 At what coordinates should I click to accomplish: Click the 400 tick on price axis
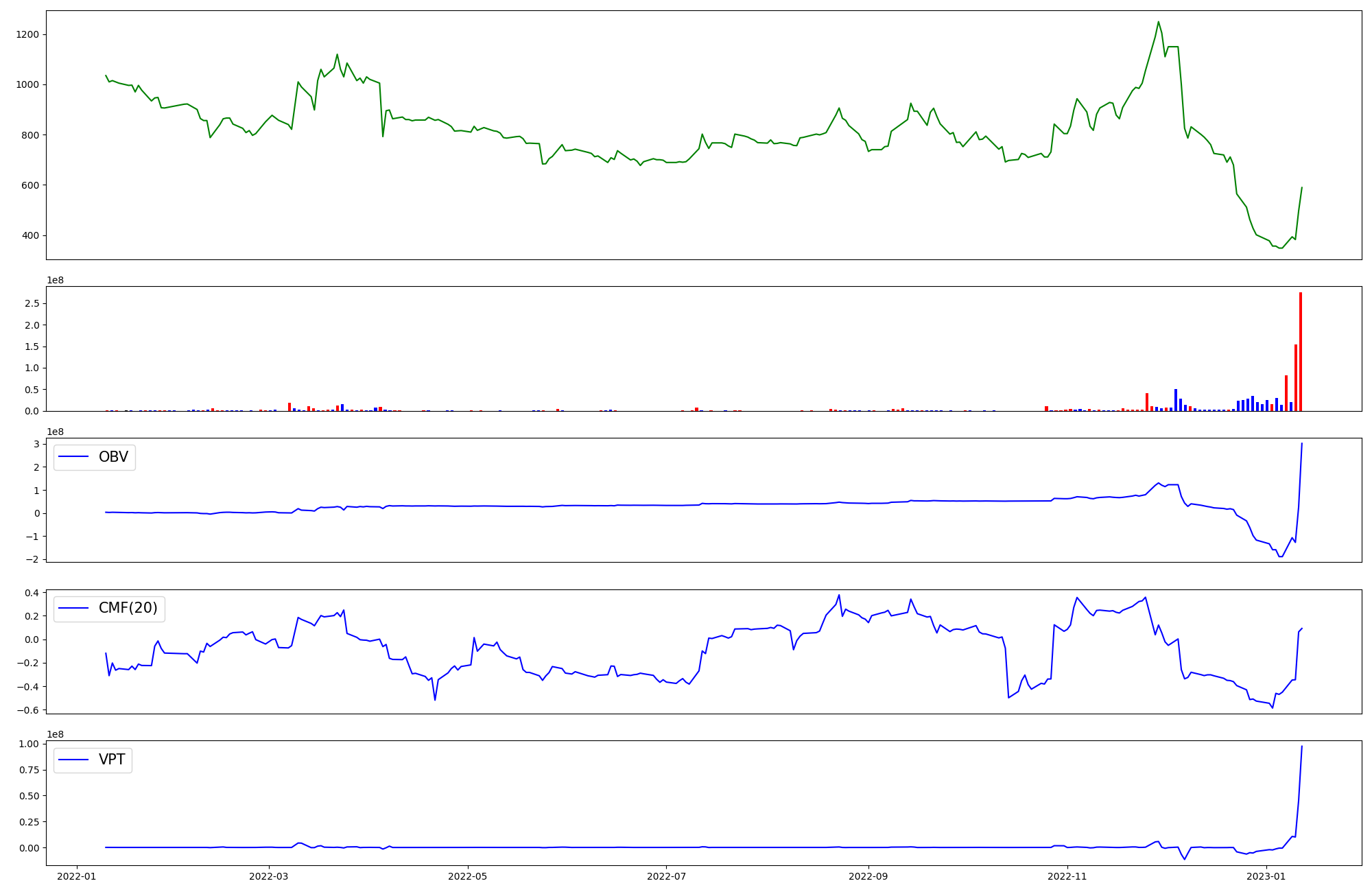coord(30,235)
